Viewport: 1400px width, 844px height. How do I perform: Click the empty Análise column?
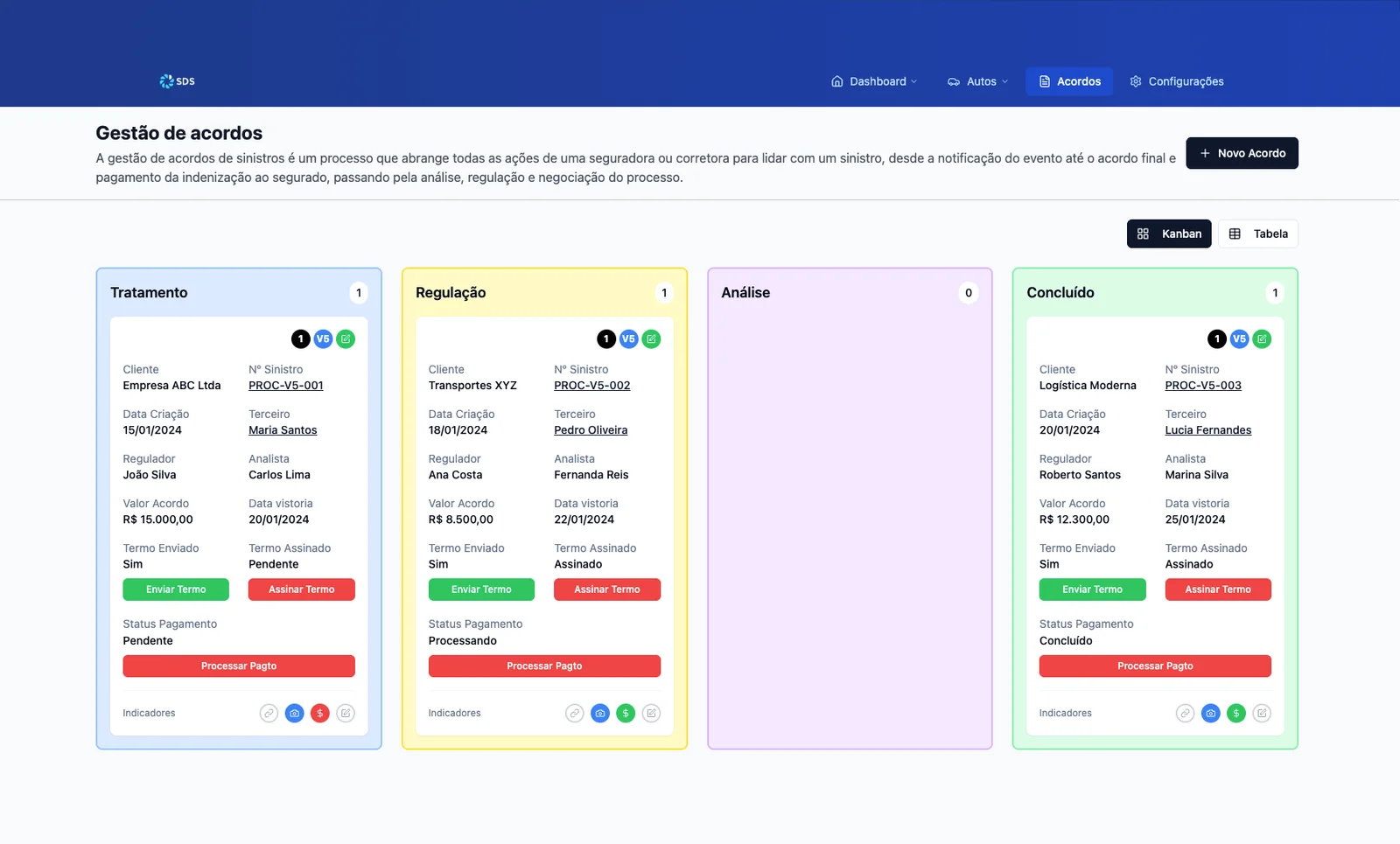pyautogui.click(x=850, y=525)
